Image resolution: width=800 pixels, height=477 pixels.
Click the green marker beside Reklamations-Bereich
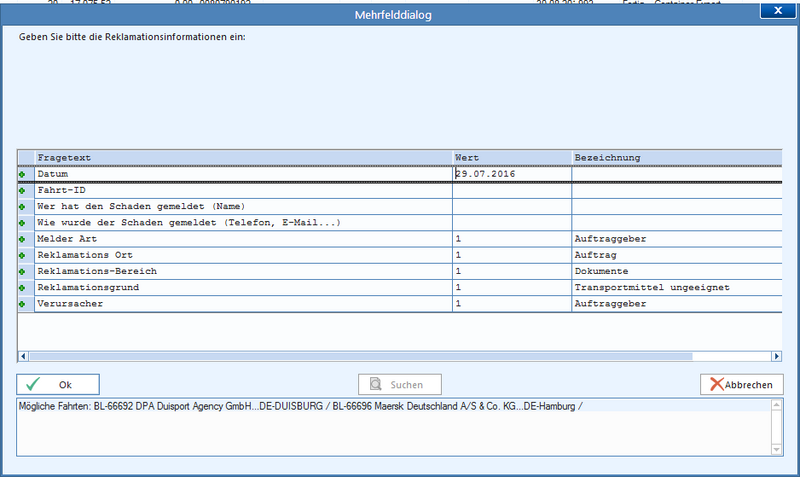coord(22,272)
